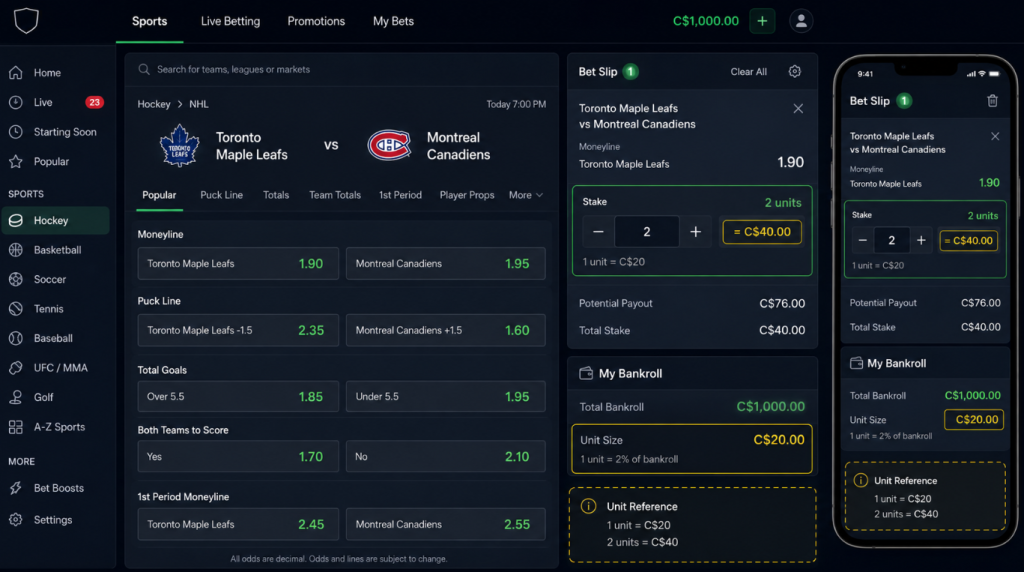Click Unit Reference info icon on desktop
Screen dimensions: 1024x572
tap(588, 506)
